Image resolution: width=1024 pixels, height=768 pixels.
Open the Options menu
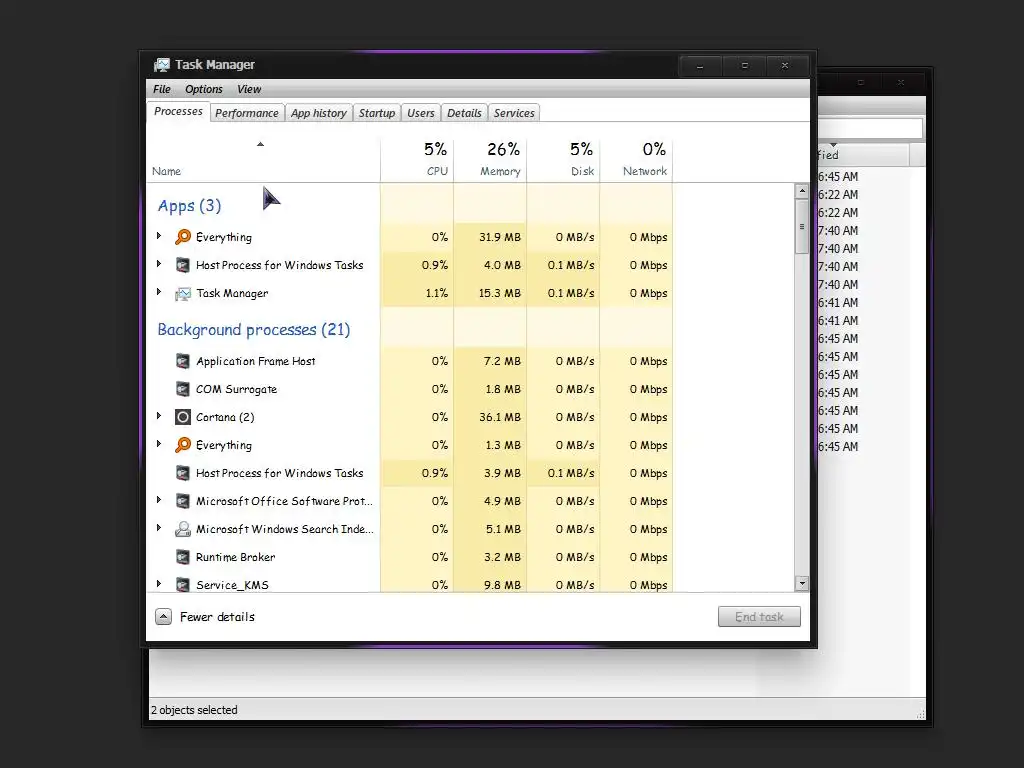204,89
